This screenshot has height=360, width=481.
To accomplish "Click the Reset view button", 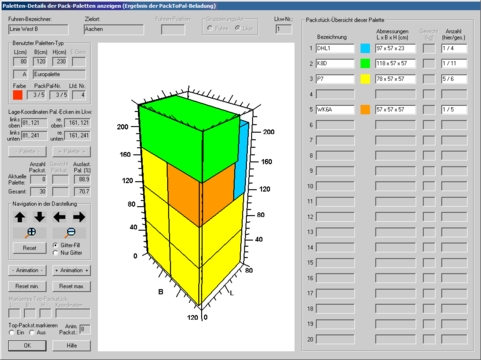I will tap(30, 248).
